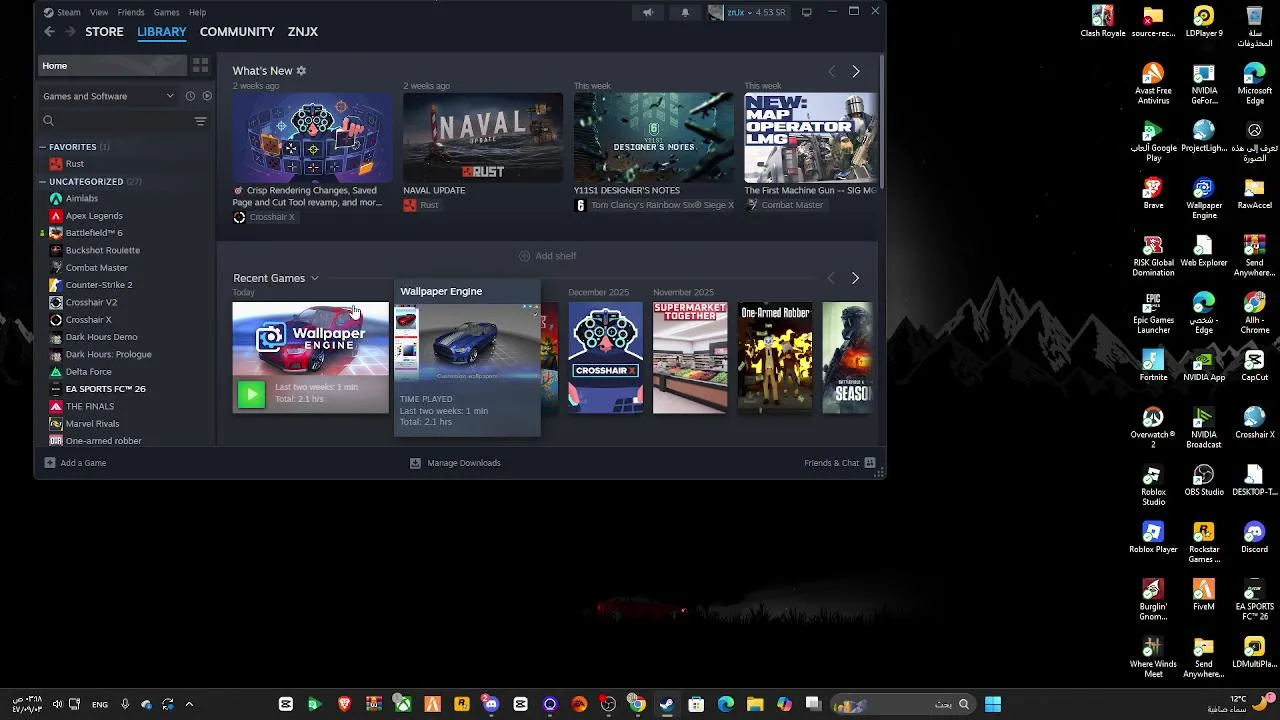
Task: Switch library to grid collections view
Action: 200,65
